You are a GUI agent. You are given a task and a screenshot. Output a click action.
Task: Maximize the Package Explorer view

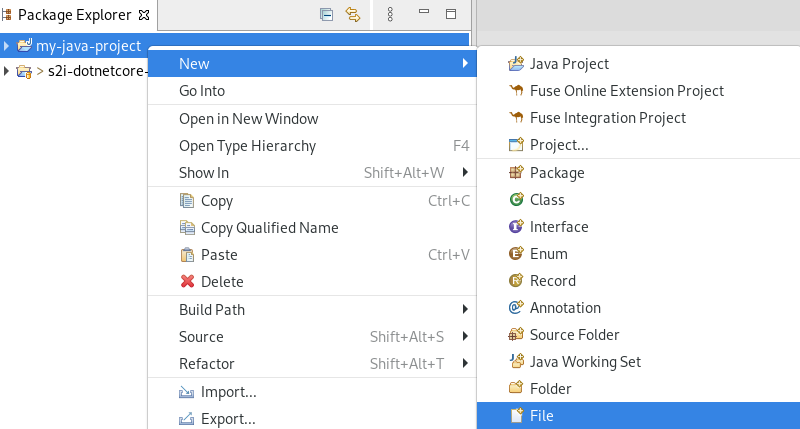(450, 14)
